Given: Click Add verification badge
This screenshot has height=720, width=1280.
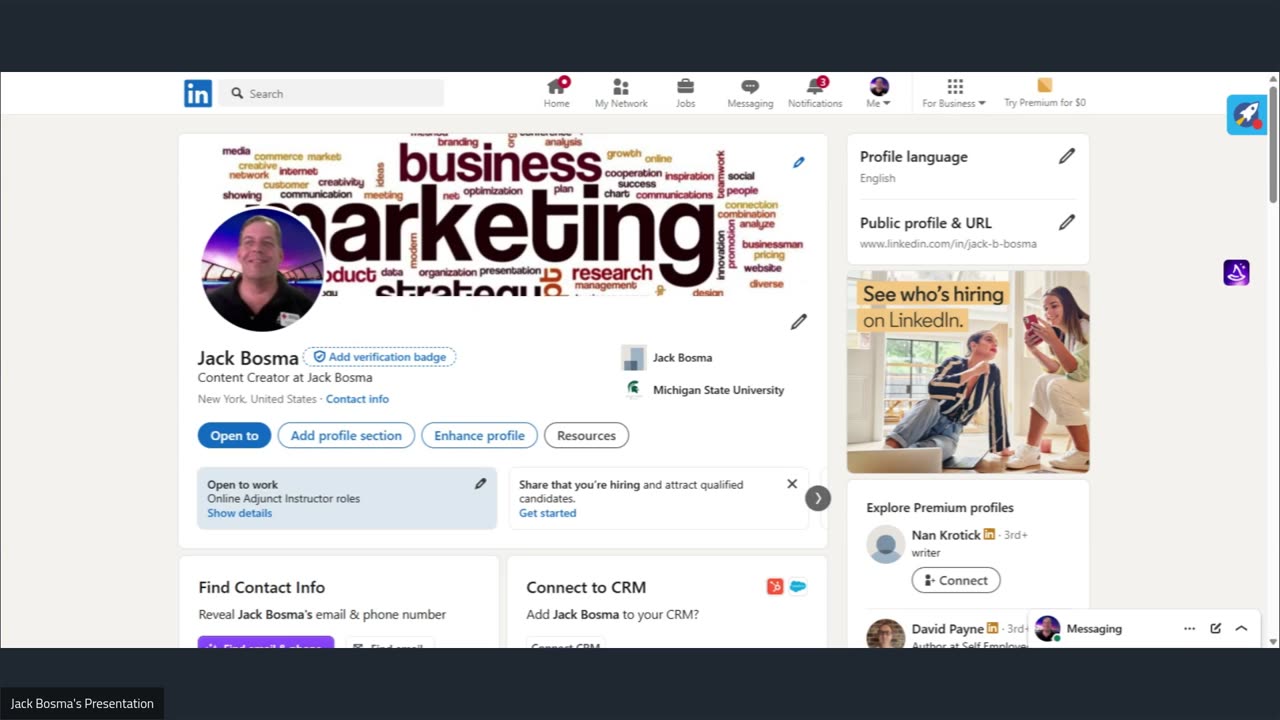Looking at the screenshot, I should [x=380, y=357].
